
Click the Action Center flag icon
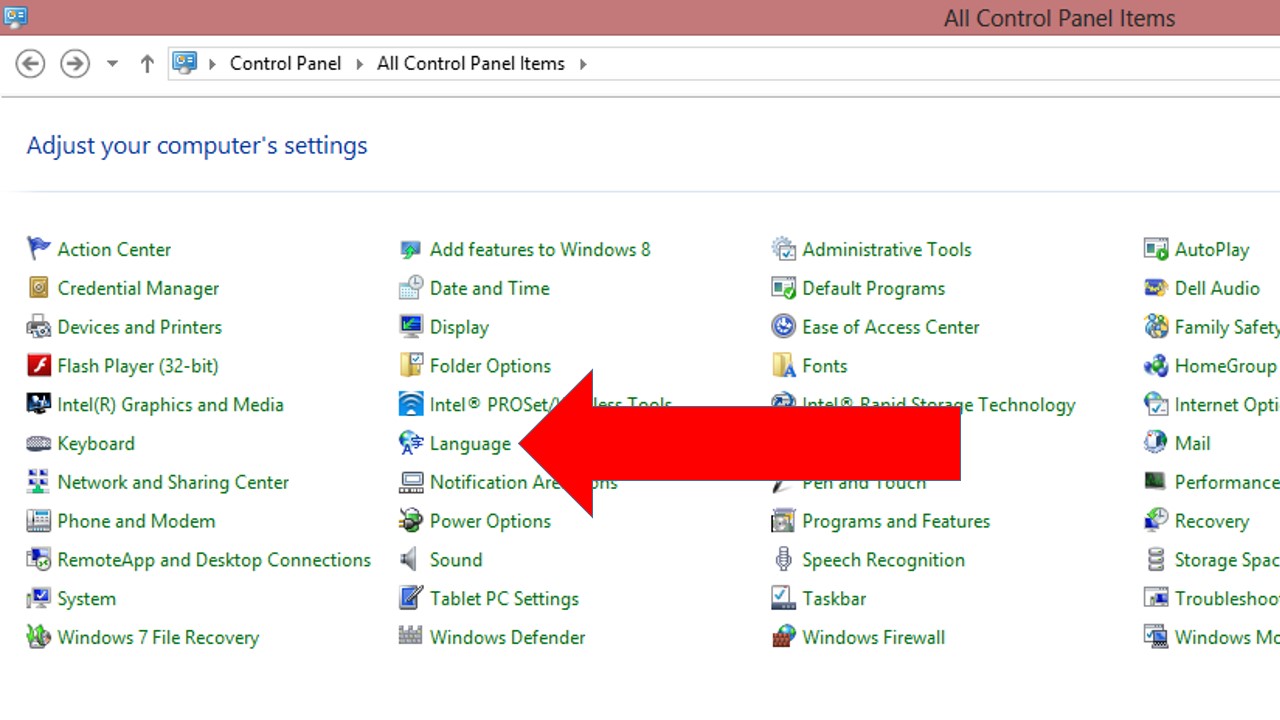(38, 249)
